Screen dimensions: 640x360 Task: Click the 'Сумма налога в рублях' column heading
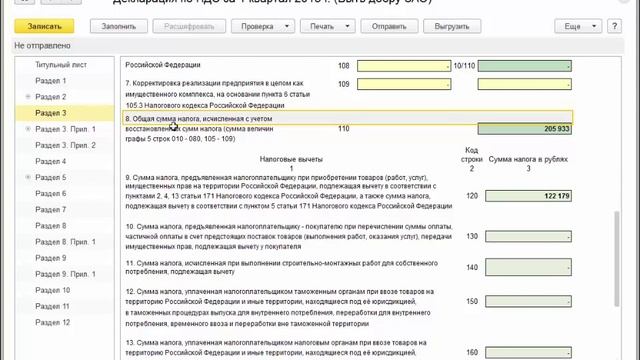pos(528,159)
